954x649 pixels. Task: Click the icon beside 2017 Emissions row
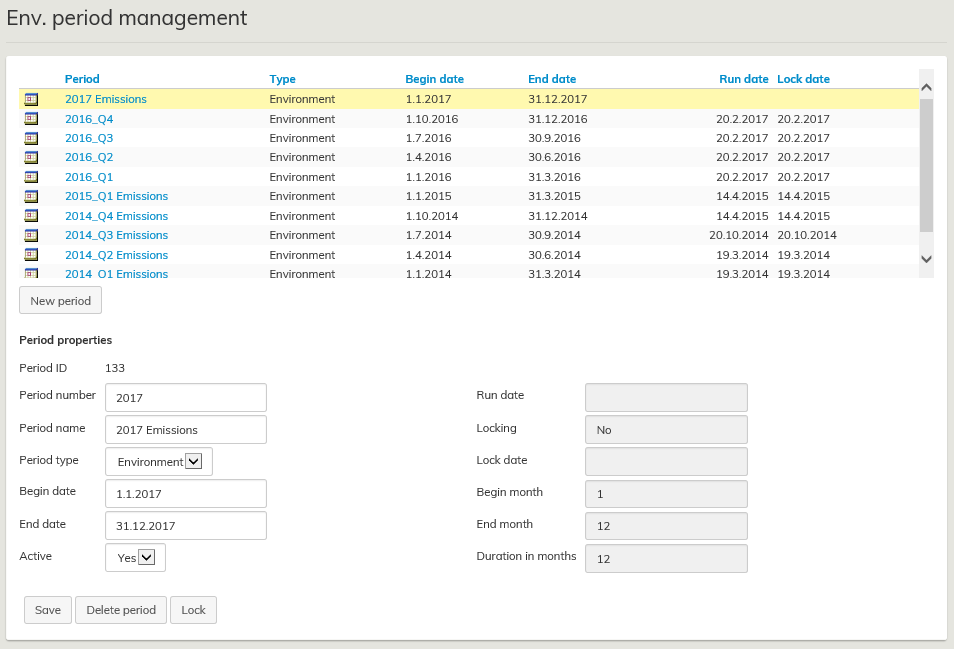pos(31,99)
